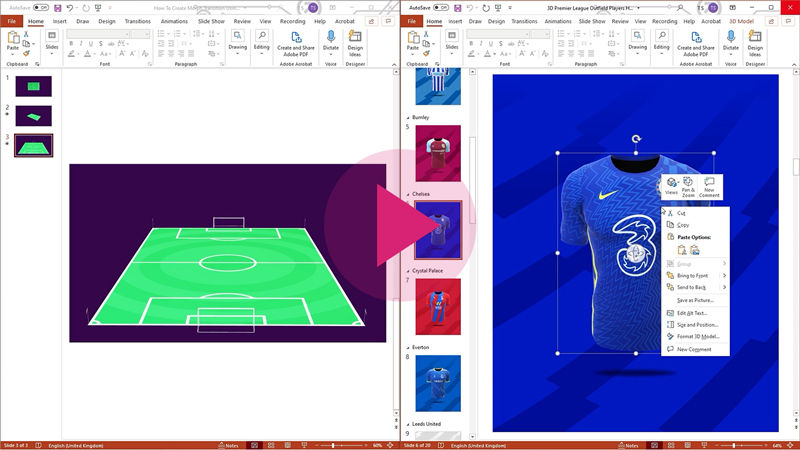Click the rotation handle above the shirt model
The width and height of the screenshot is (800, 450).
[636, 140]
